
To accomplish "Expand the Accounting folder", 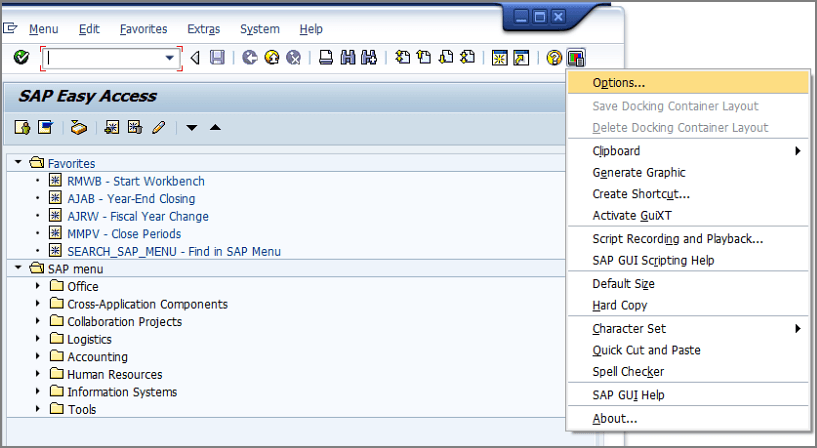I will (x=38, y=356).
